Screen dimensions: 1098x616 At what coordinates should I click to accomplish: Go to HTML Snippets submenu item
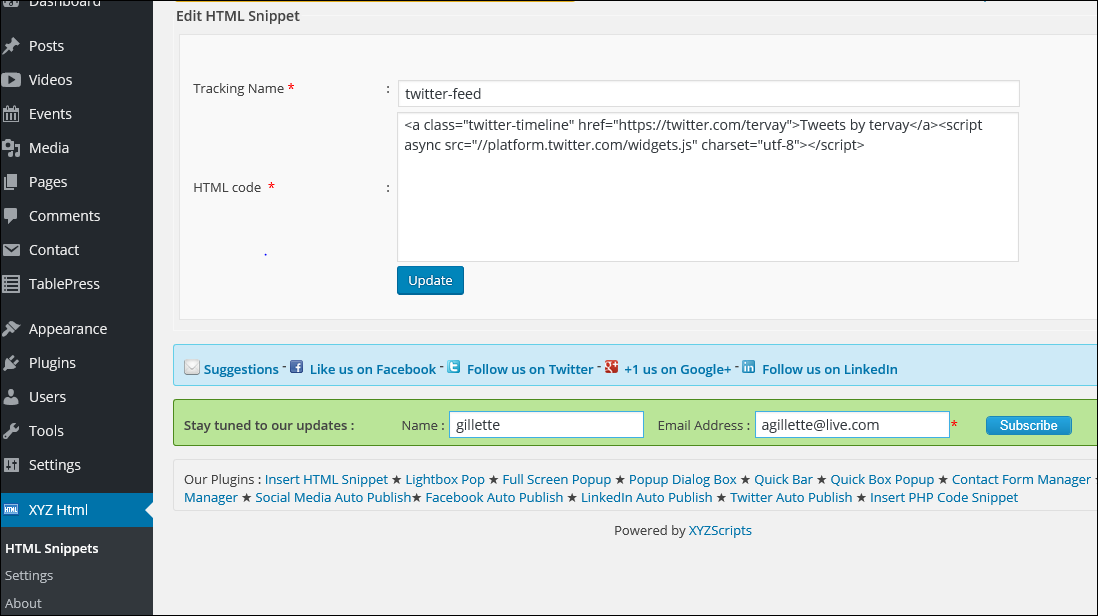pyautogui.click(x=51, y=548)
